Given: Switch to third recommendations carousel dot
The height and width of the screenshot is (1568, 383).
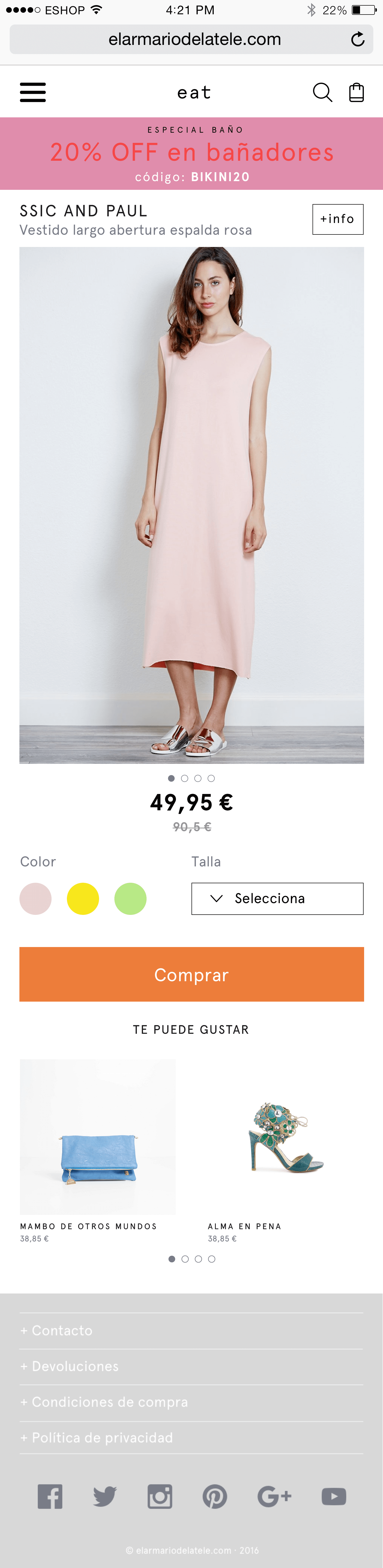Looking at the screenshot, I should click(x=198, y=1259).
